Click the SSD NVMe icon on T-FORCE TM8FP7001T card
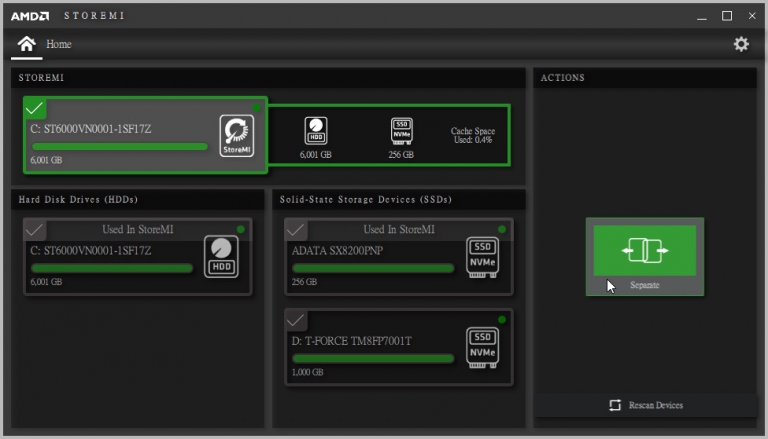Viewport: 768px width, 439px height. pyautogui.click(x=482, y=347)
